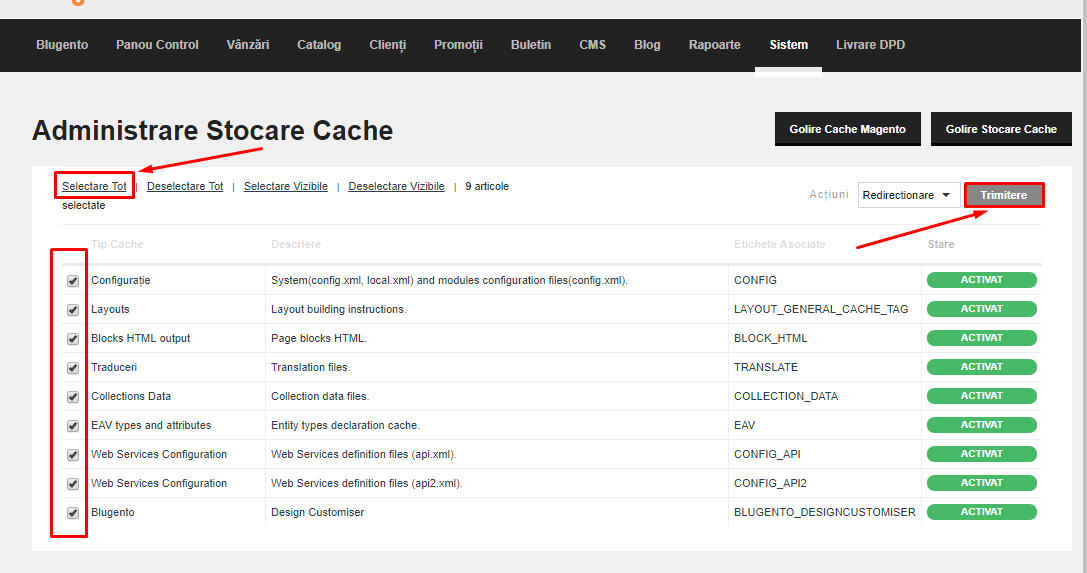Viewport: 1087px width, 573px height.
Task: Click the LAYOUT_GENERAL_CACHE_TAG tag cell
Action: [x=821, y=310]
